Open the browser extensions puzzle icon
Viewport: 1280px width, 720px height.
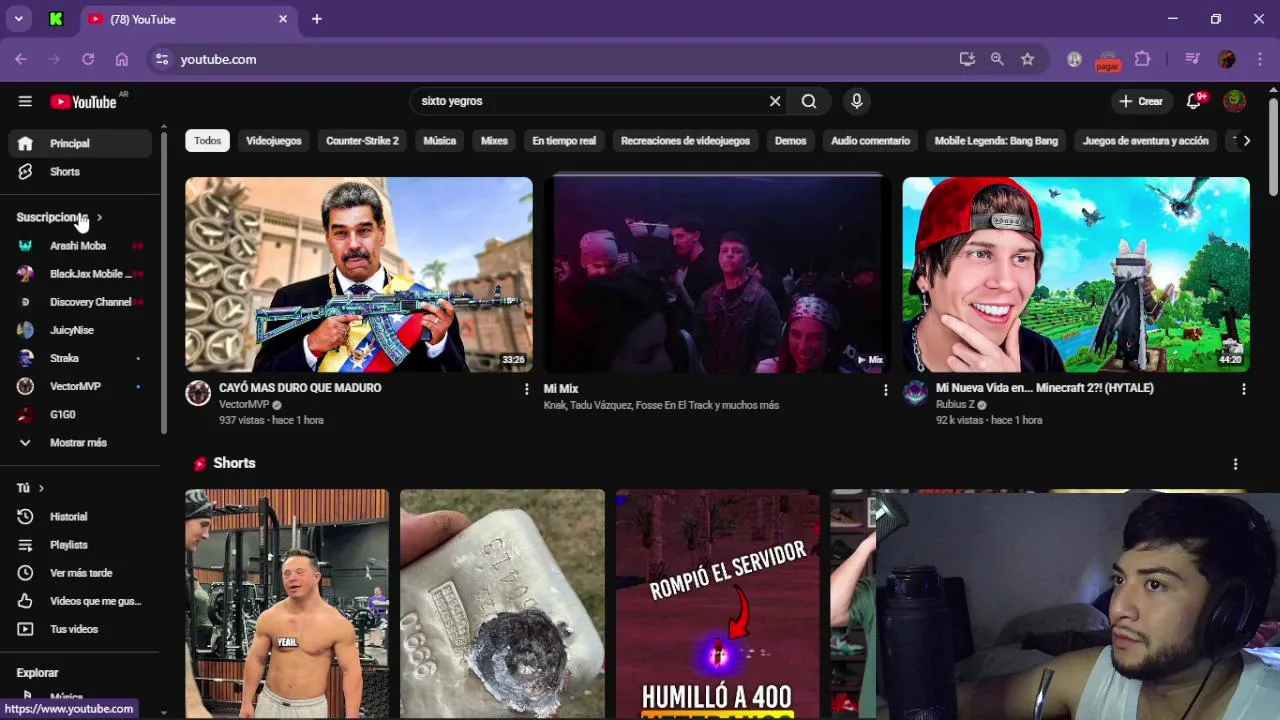coord(1142,59)
